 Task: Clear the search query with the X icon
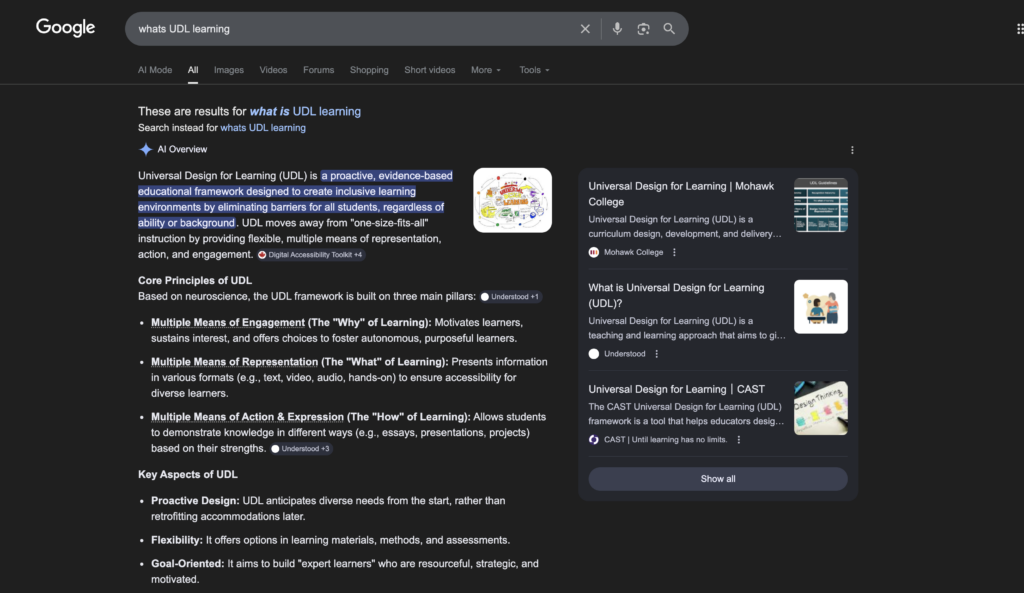585,28
